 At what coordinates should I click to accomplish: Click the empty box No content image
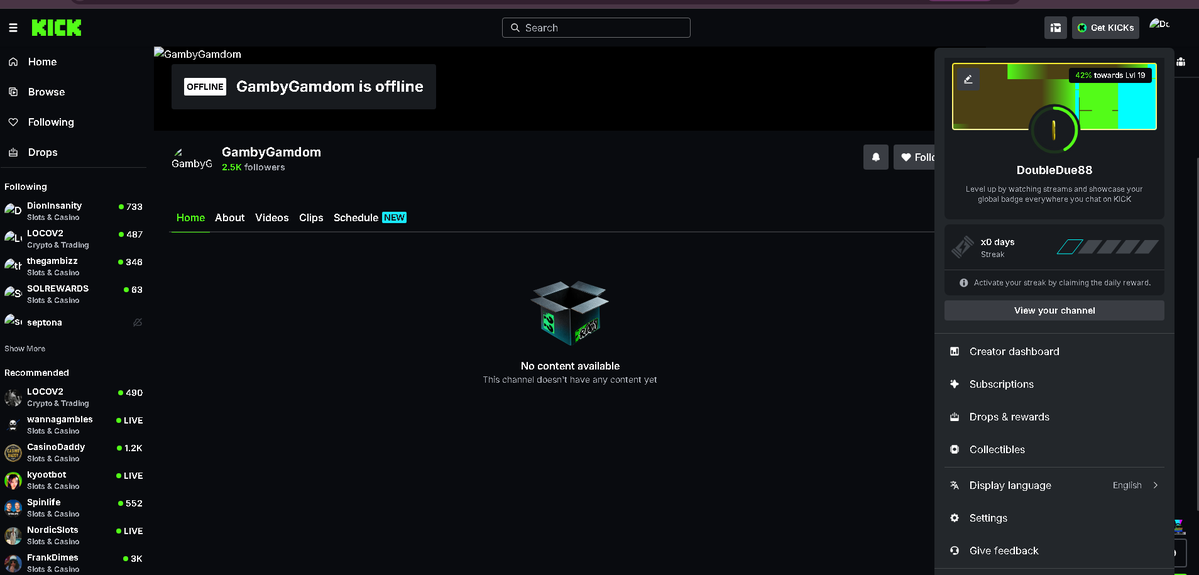tap(570, 313)
